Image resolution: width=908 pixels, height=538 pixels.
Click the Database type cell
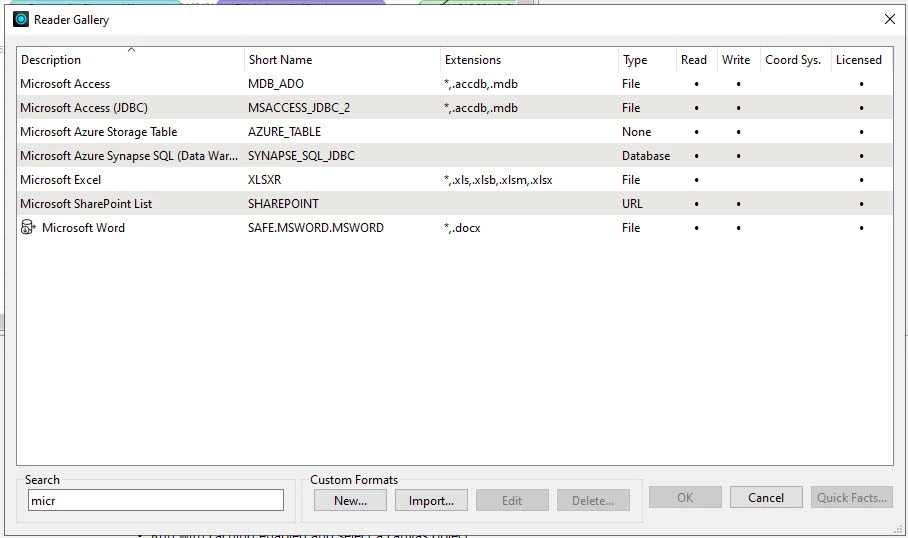[x=646, y=156]
